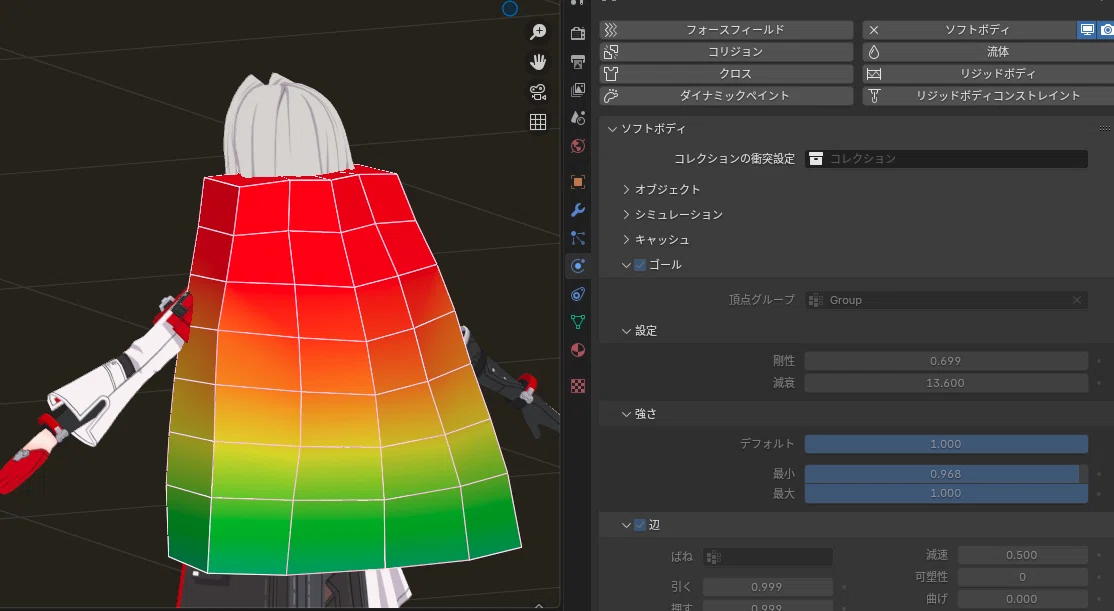The height and width of the screenshot is (611, 1114).
Task: Click the animate dot beside 最小
Action: click(1099, 474)
